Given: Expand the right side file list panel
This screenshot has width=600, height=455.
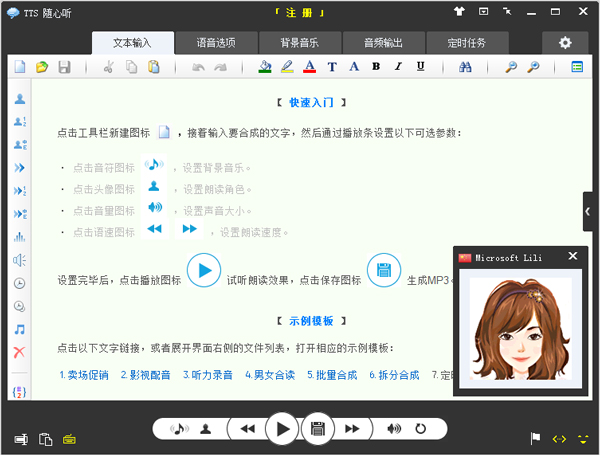Looking at the screenshot, I should [589, 212].
